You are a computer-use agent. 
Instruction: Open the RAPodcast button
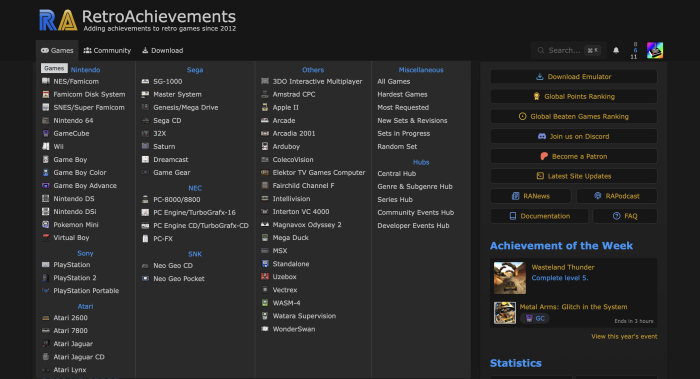(617, 196)
